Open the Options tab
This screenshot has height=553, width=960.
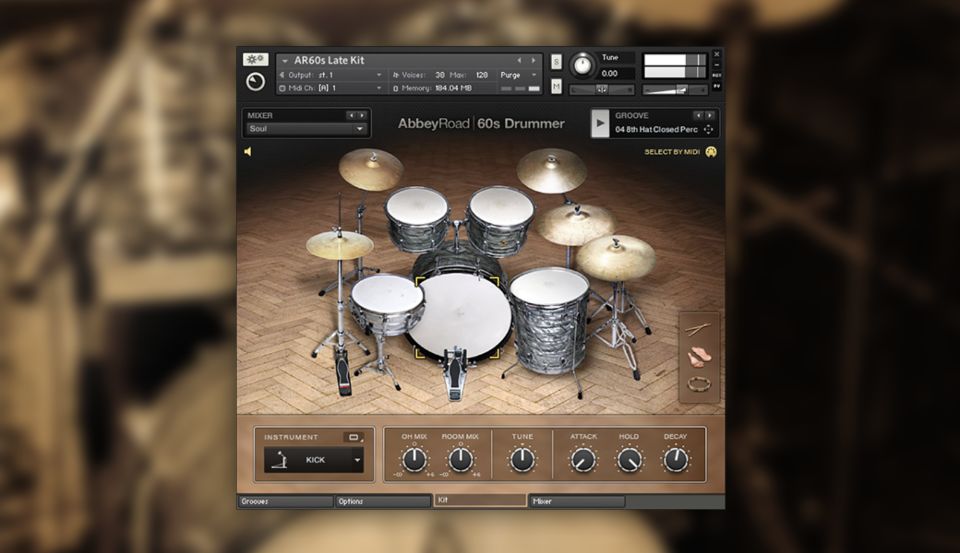coord(381,501)
